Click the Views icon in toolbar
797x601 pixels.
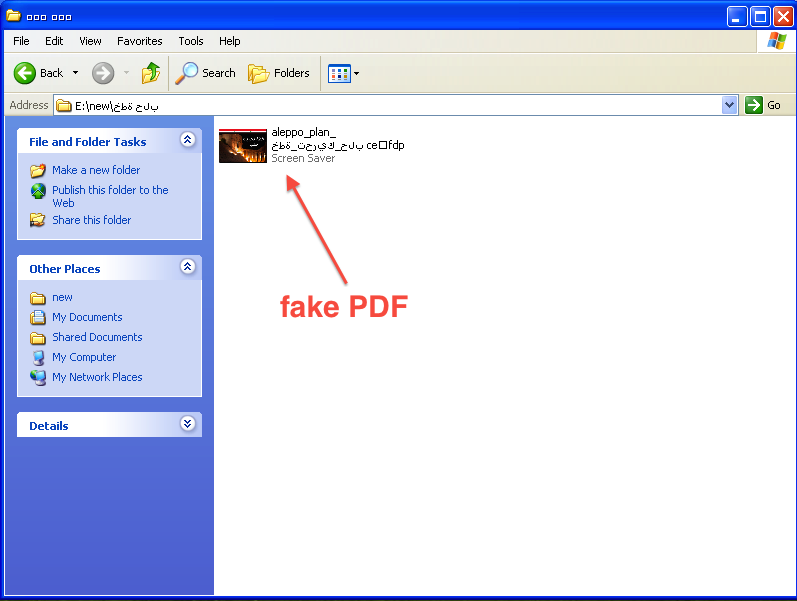339,73
